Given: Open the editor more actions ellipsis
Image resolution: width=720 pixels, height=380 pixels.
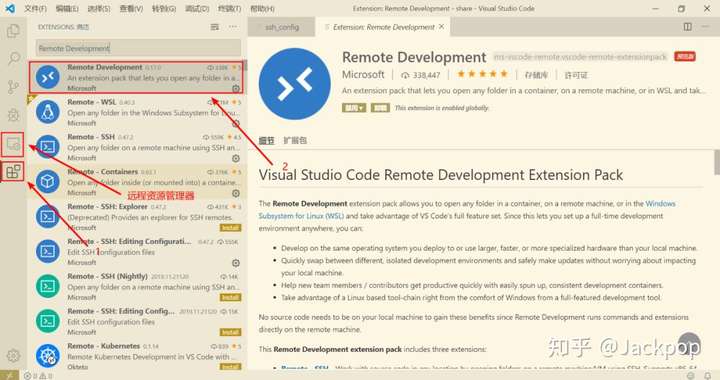Looking at the screenshot, I should click(x=705, y=27).
